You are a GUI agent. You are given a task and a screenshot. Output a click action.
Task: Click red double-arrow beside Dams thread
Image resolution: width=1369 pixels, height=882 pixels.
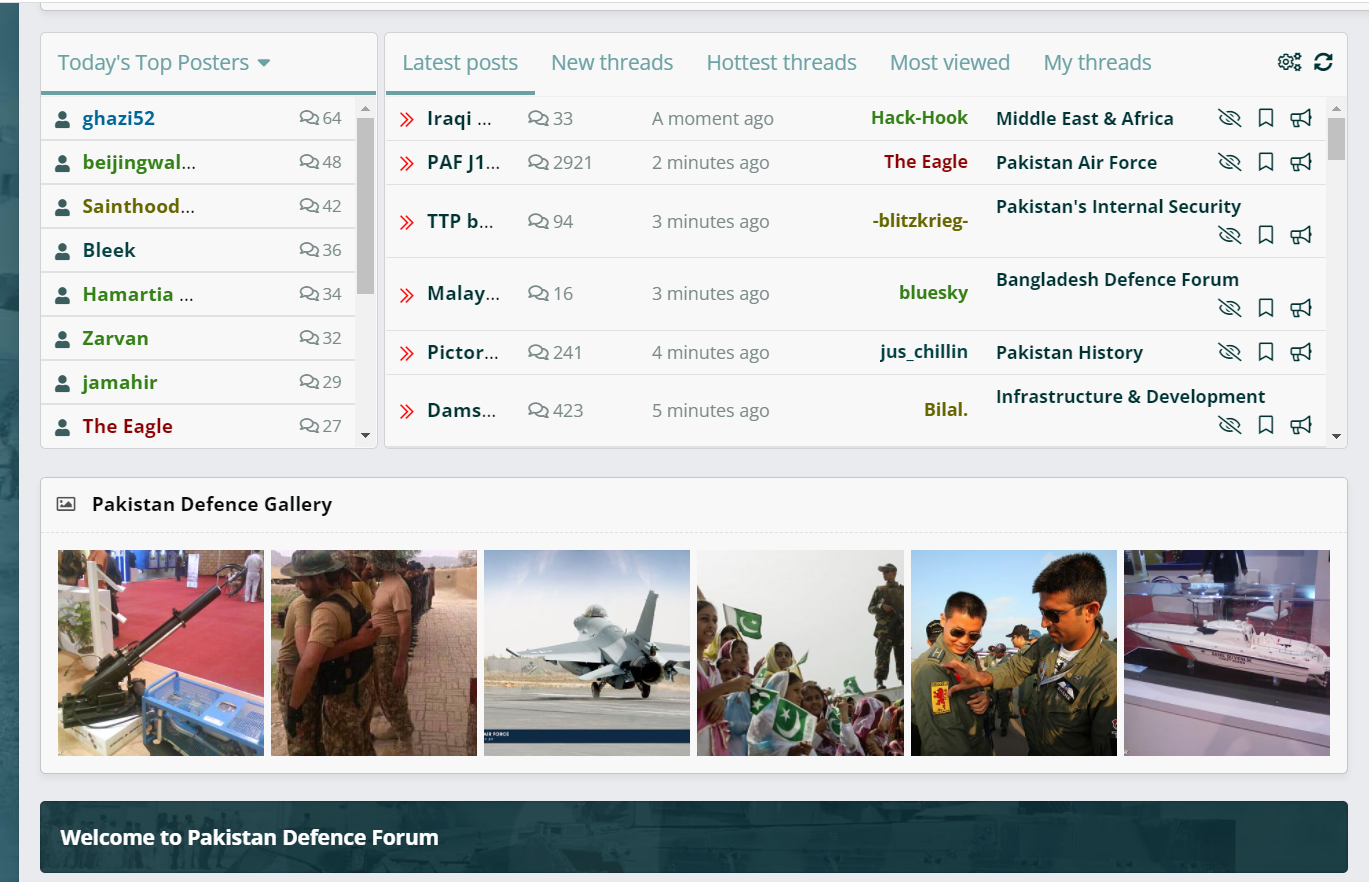click(406, 411)
